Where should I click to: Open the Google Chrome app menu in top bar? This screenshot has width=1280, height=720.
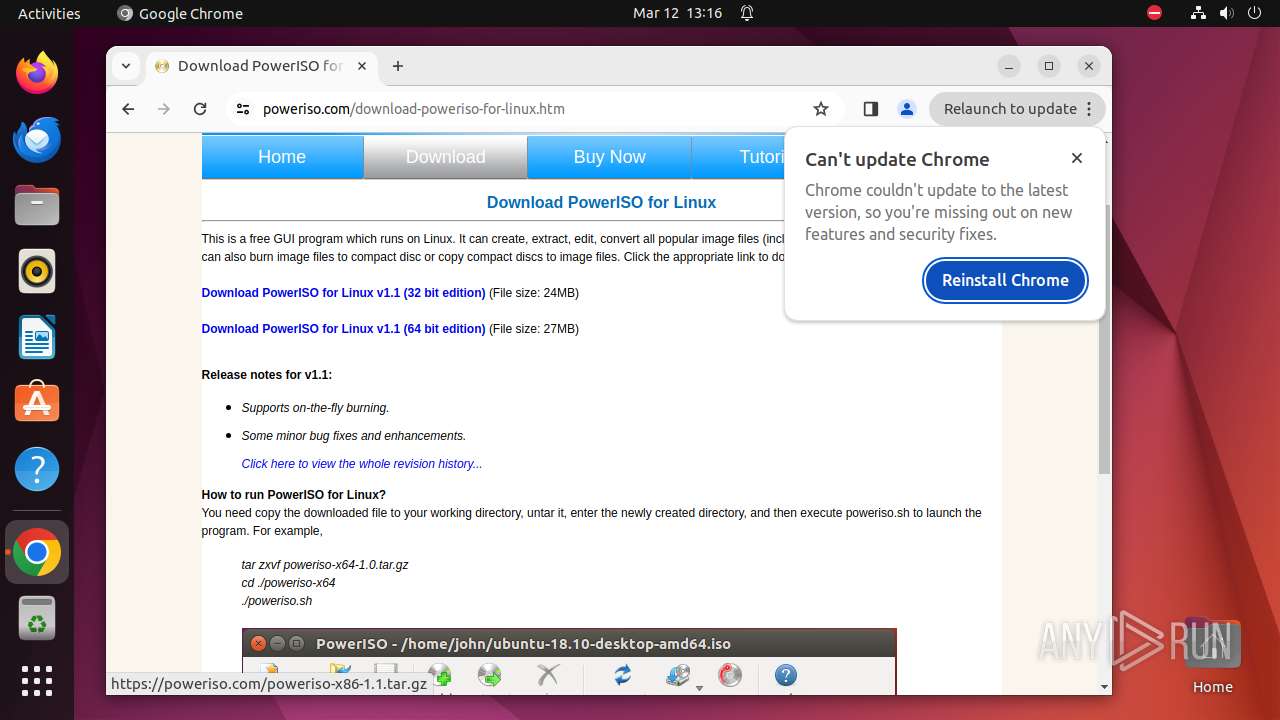(180, 13)
